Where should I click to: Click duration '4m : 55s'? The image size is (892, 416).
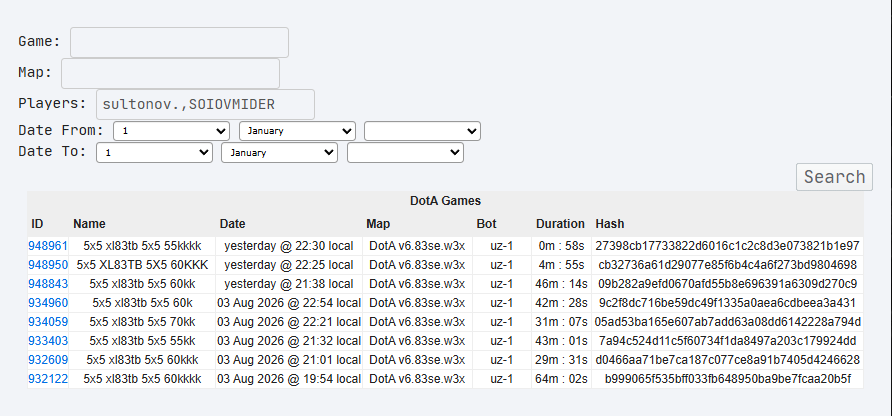561,265
